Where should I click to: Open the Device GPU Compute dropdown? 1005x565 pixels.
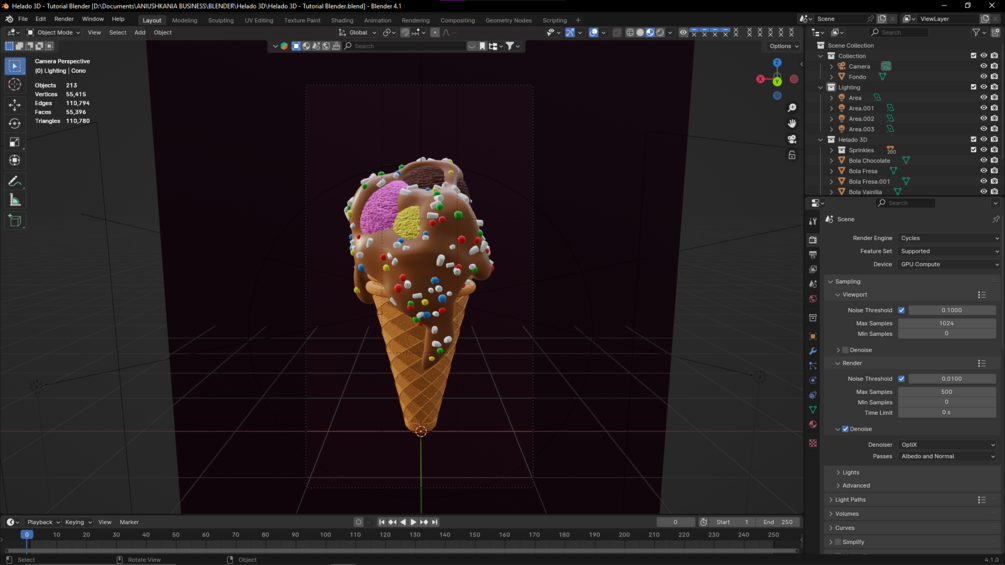click(949, 264)
